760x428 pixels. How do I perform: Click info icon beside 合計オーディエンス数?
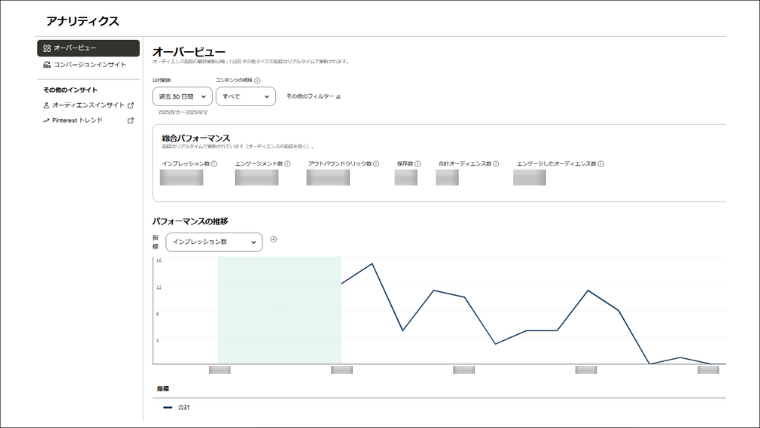pos(496,164)
